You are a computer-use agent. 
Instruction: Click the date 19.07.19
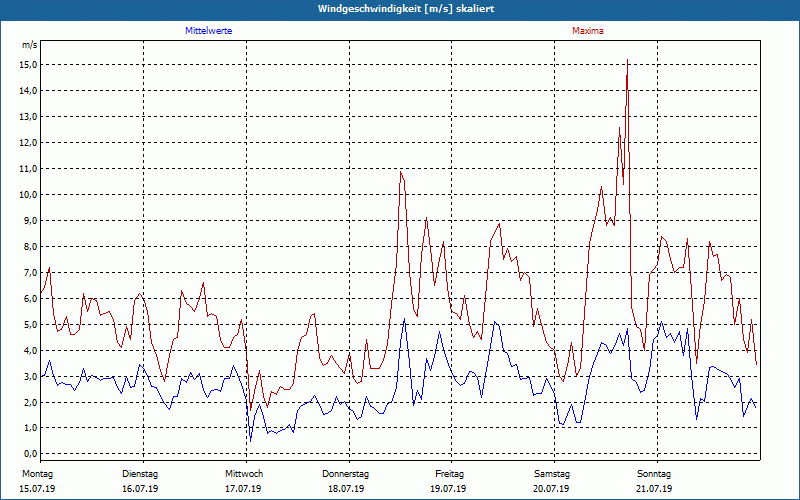448,489
